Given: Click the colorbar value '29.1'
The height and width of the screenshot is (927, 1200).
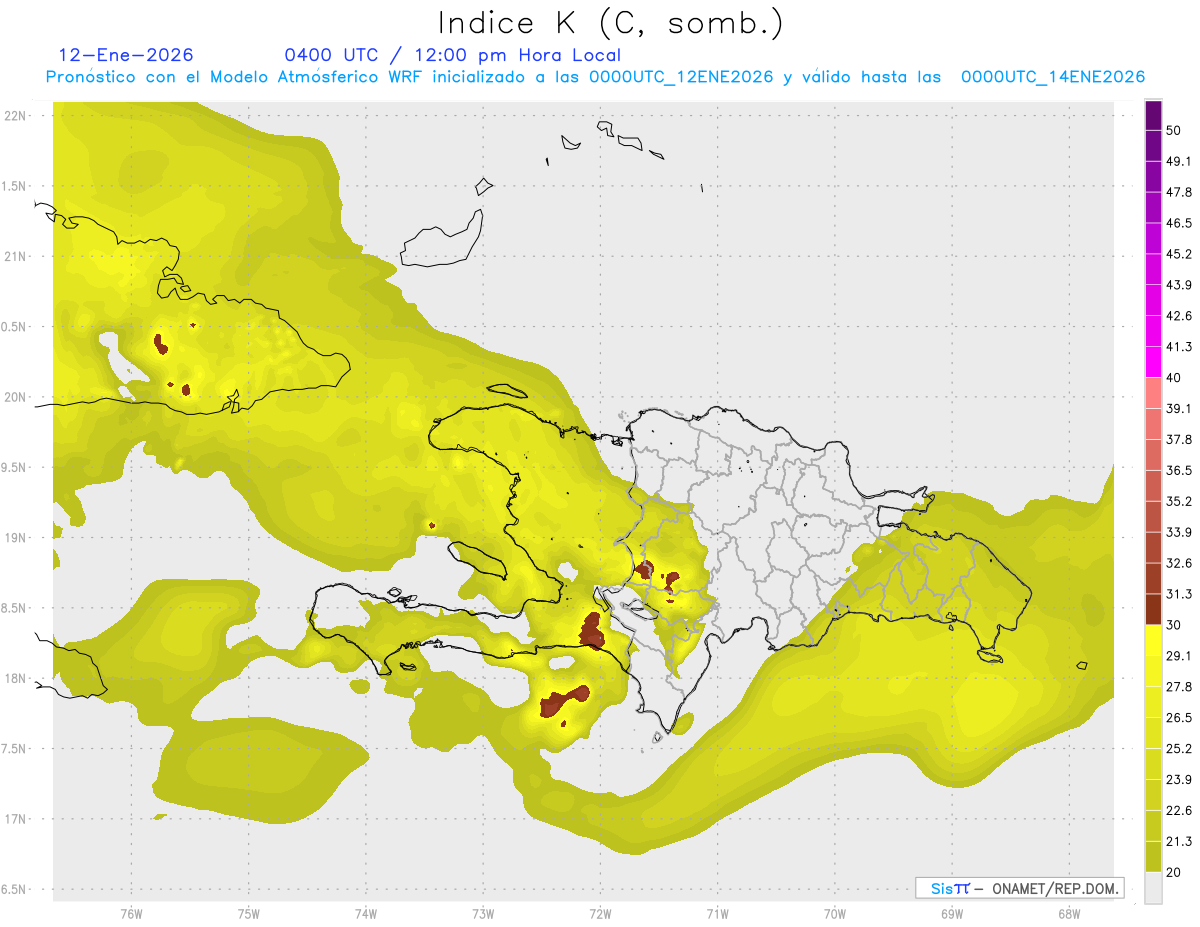Looking at the screenshot, I should [1179, 656].
